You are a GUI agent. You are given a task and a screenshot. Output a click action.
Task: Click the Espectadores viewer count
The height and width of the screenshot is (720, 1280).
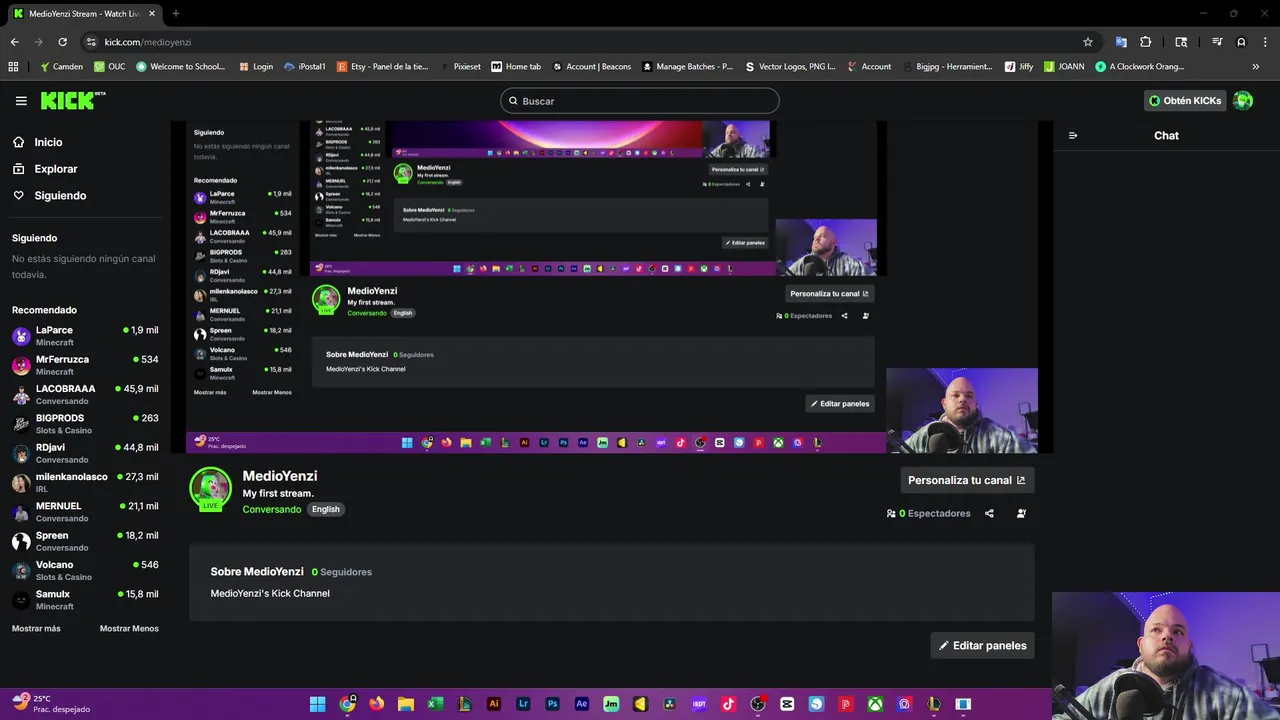coord(929,514)
